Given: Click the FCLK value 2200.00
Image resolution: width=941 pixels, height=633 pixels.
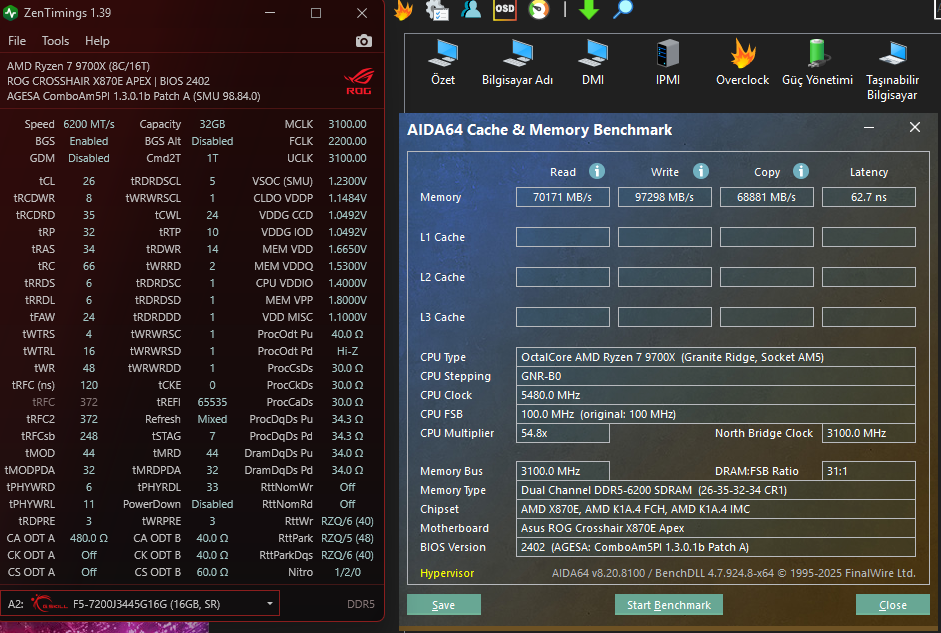Looking at the screenshot, I should click(347, 141).
